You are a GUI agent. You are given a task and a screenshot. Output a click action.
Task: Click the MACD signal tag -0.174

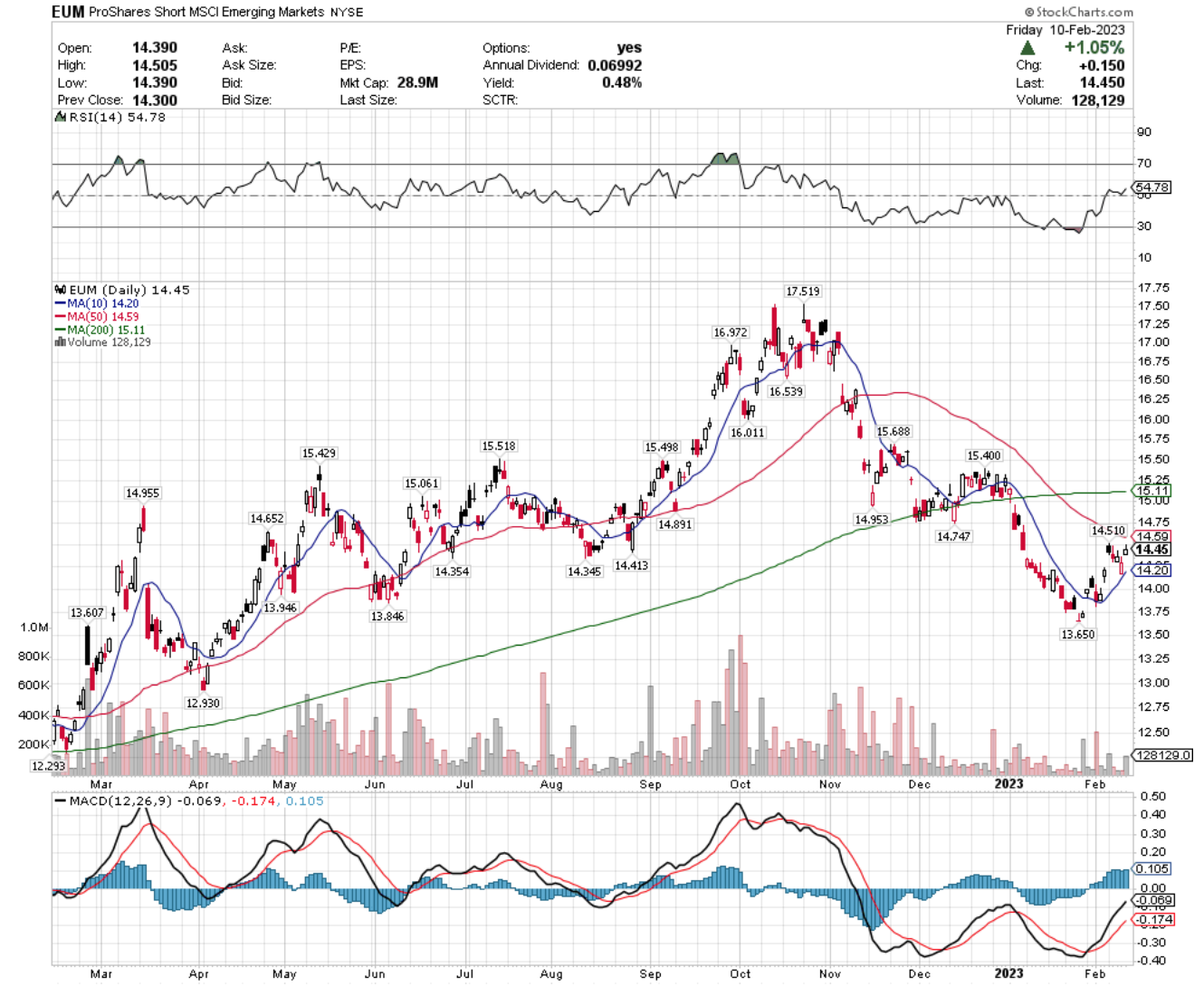pos(1154,919)
